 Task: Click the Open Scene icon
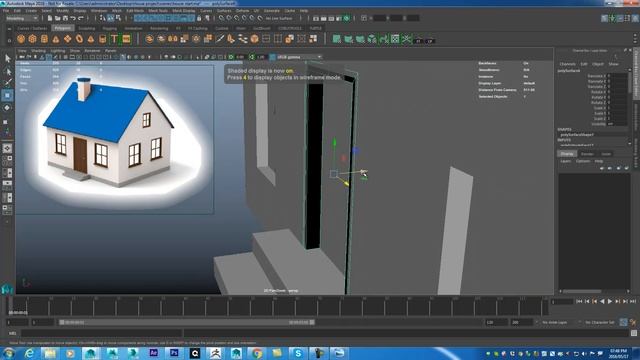coord(58,18)
